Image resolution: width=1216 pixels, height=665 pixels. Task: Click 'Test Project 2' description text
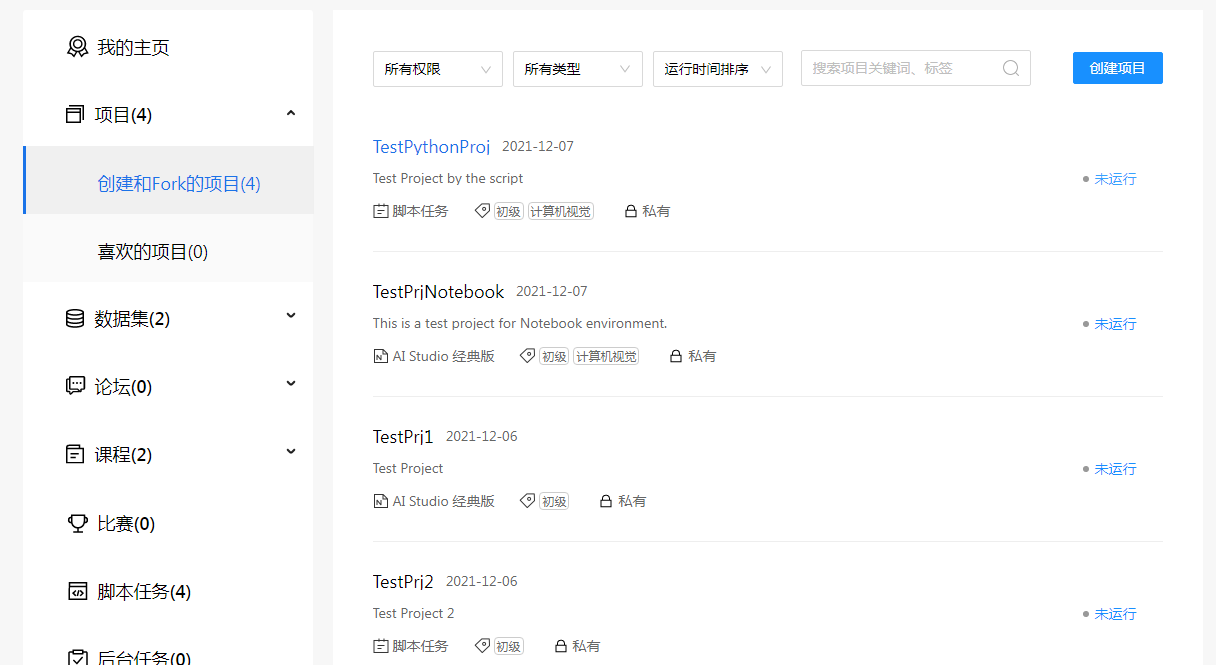pos(413,613)
